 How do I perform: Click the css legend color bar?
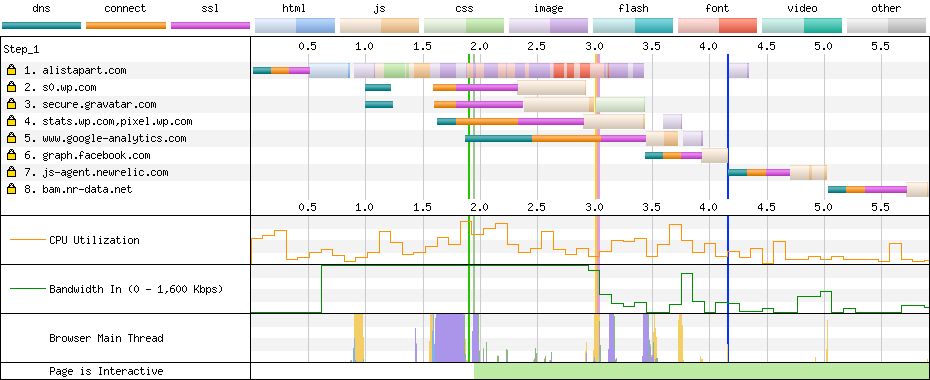point(464,25)
